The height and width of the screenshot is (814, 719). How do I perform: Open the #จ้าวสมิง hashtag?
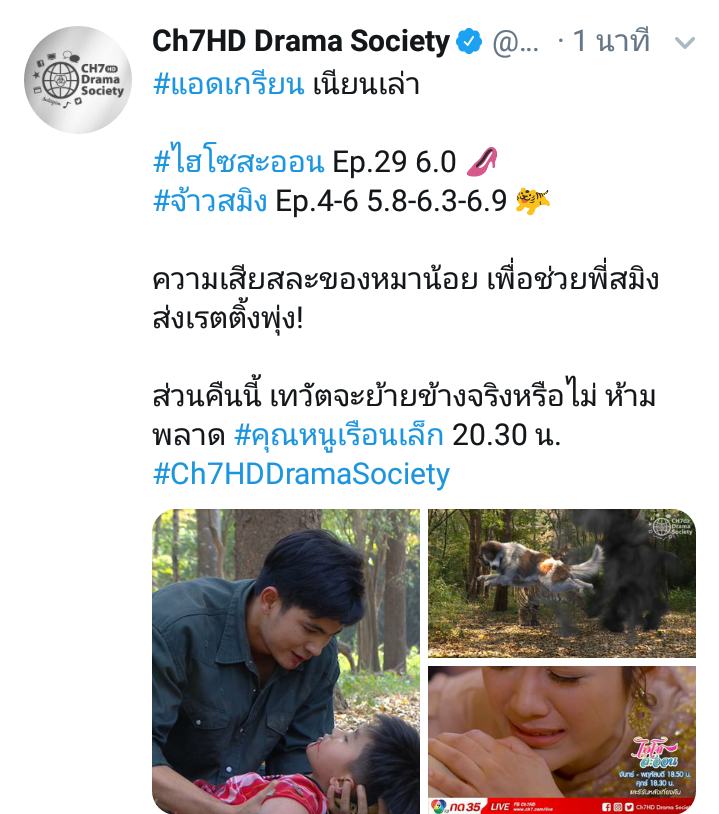(x=210, y=200)
